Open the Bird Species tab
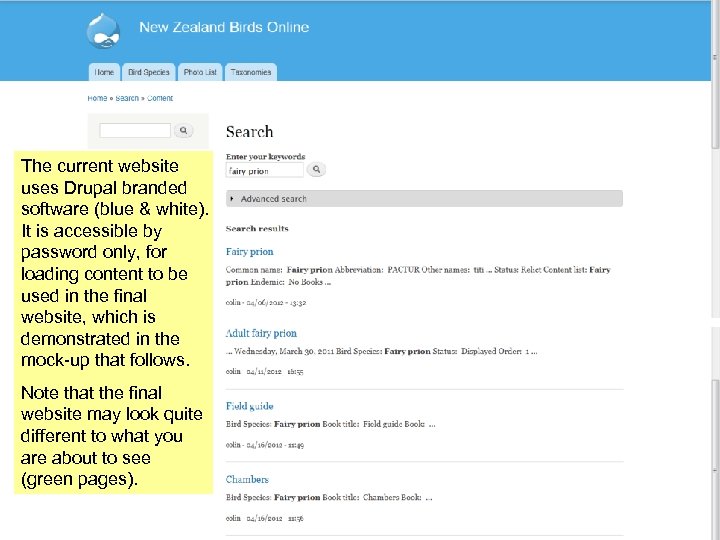 (x=149, y=72)
